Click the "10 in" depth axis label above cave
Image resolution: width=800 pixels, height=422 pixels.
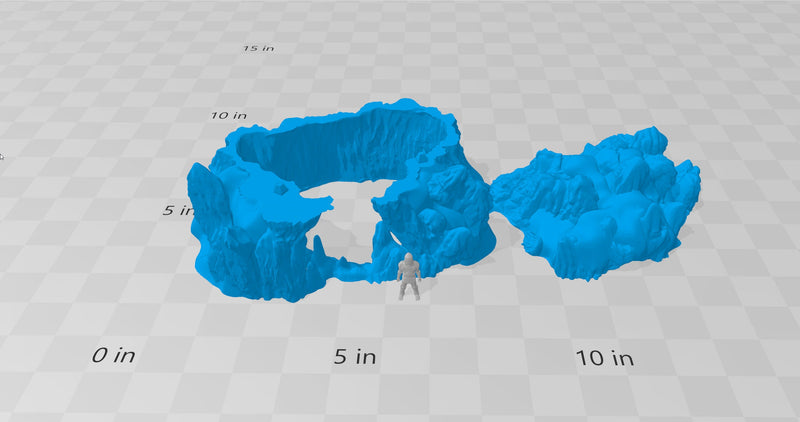pos(229,115)
